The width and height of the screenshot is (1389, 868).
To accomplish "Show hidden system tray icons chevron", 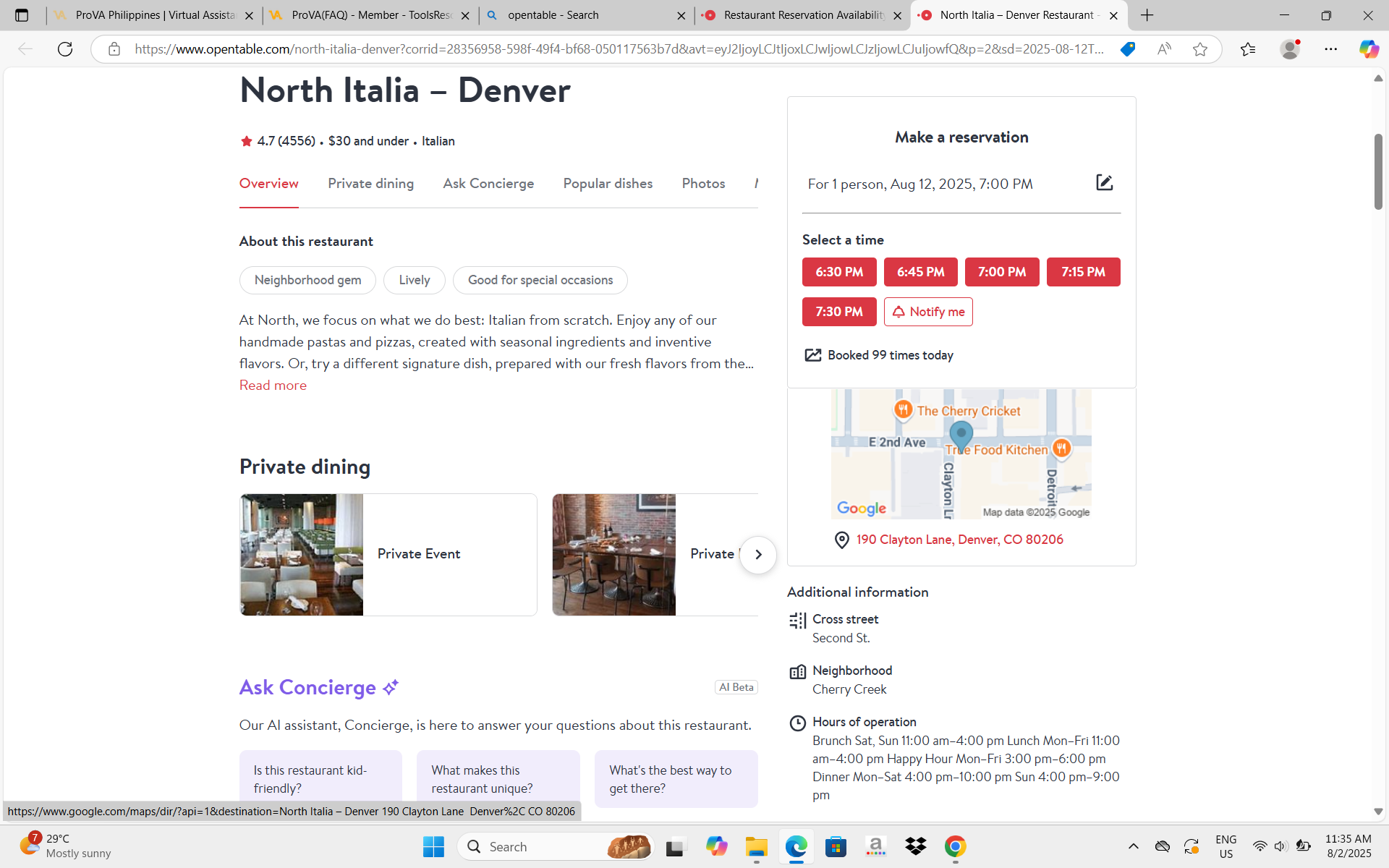I will pos(1133,846).
